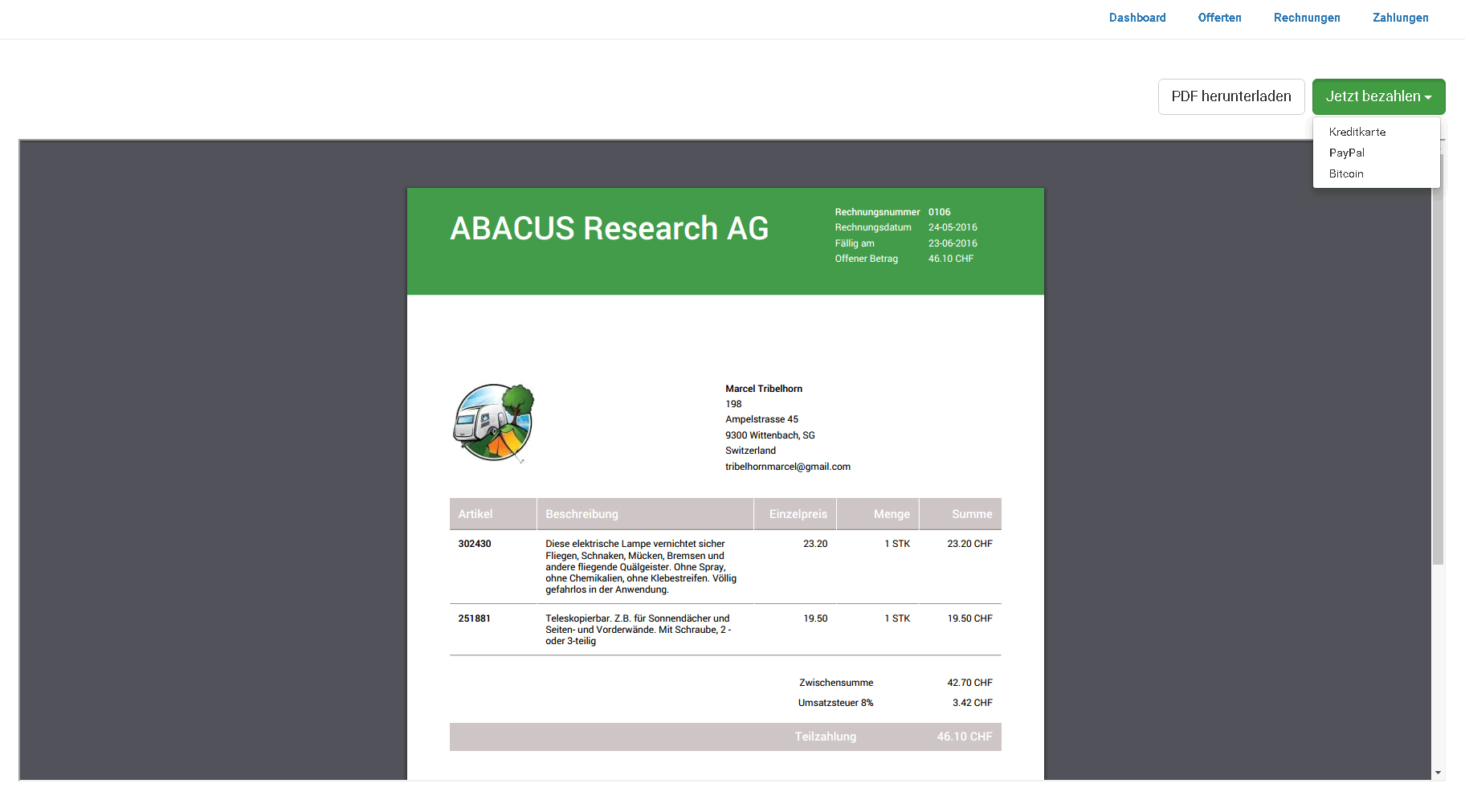Click the Offener Betrag label
The height and width of the screenshot is (812, 1465).
(x=866, y=259)
